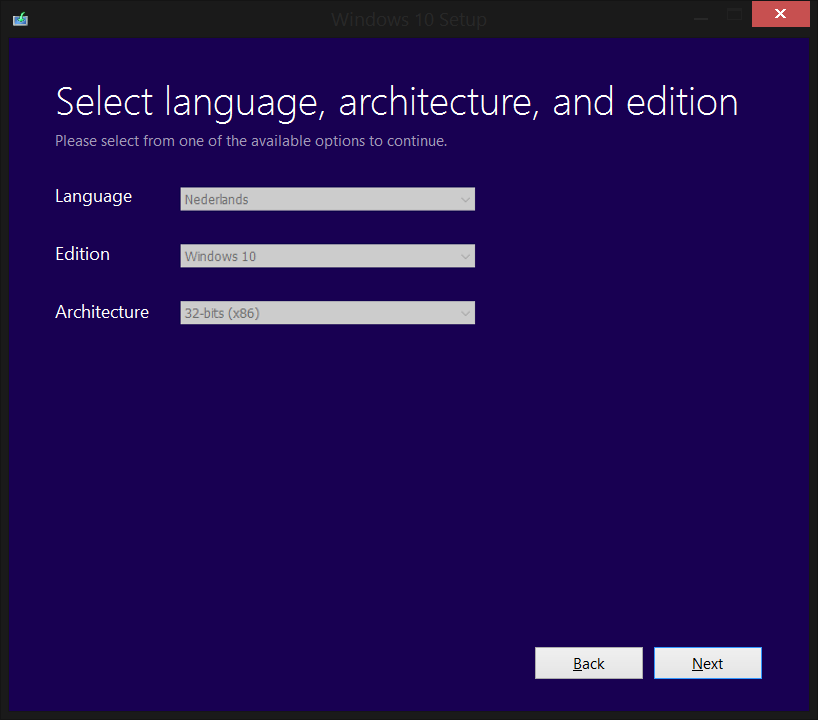Maximize the Windows 10 Setup window
This screenshot has height=720, width=818.
click(x=734, y=15)
